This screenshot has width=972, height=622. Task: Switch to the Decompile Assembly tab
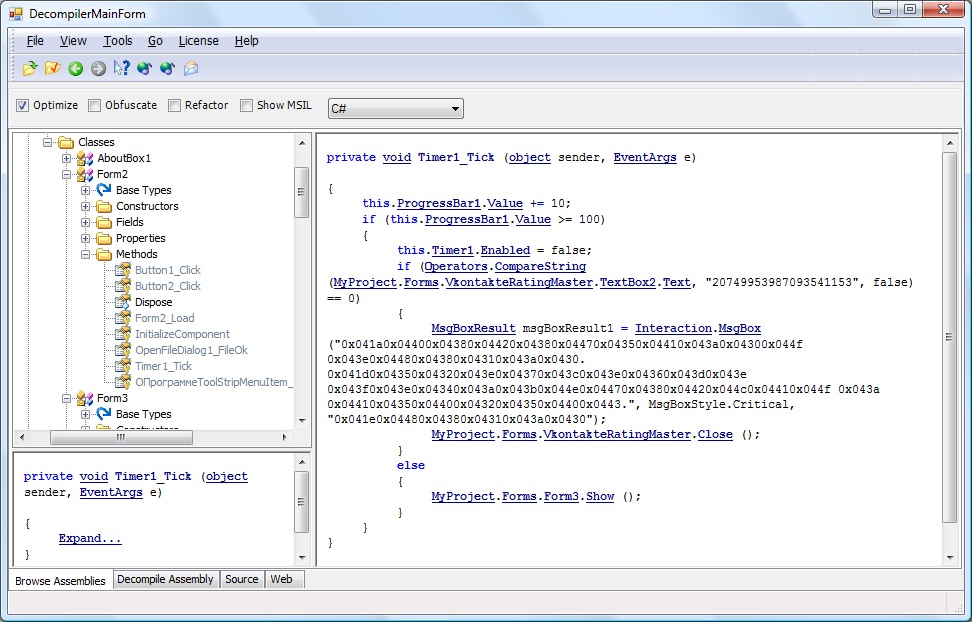click(166, 579)
